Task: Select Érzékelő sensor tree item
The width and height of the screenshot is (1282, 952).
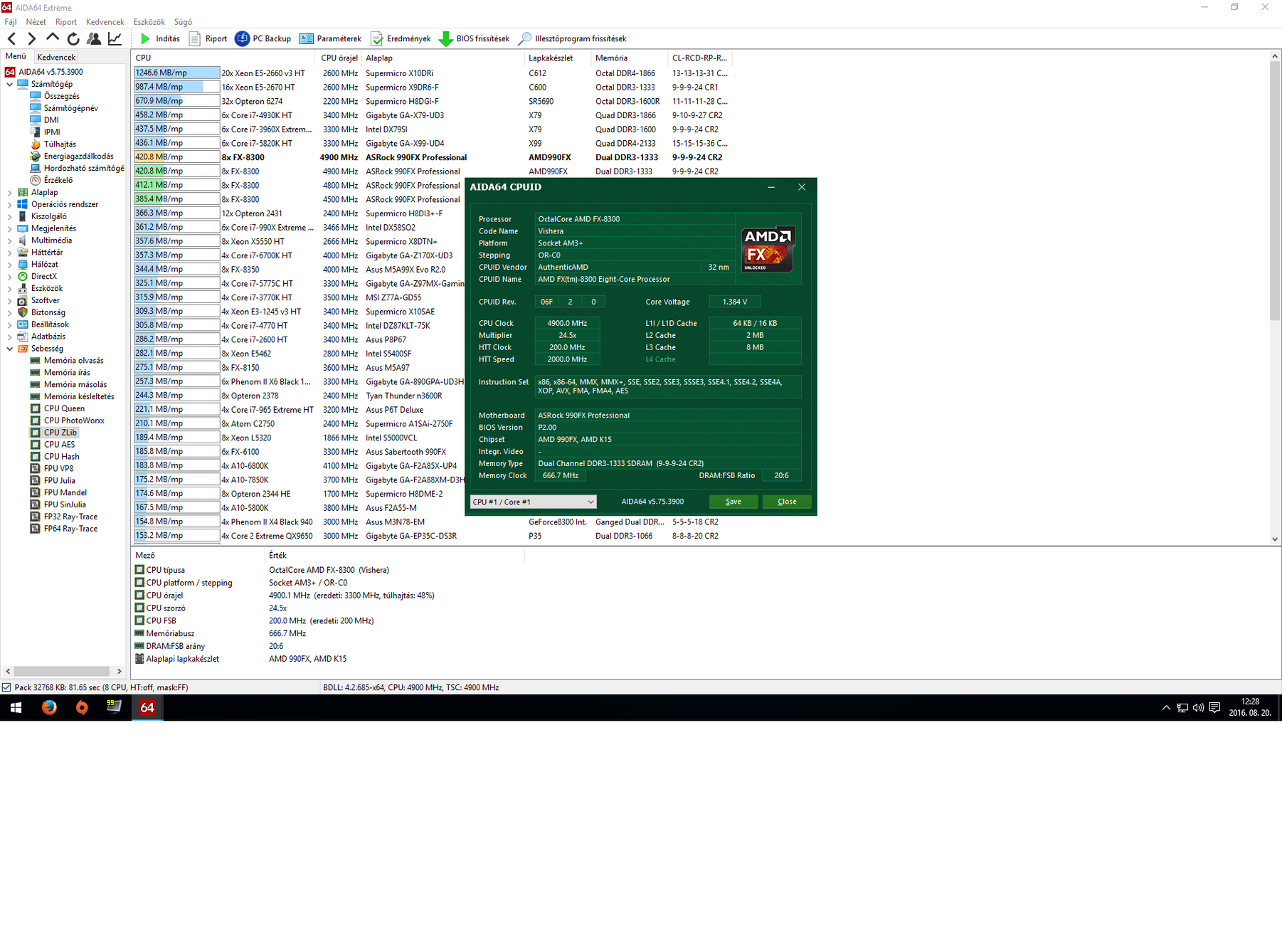Action: pos(58,180)
